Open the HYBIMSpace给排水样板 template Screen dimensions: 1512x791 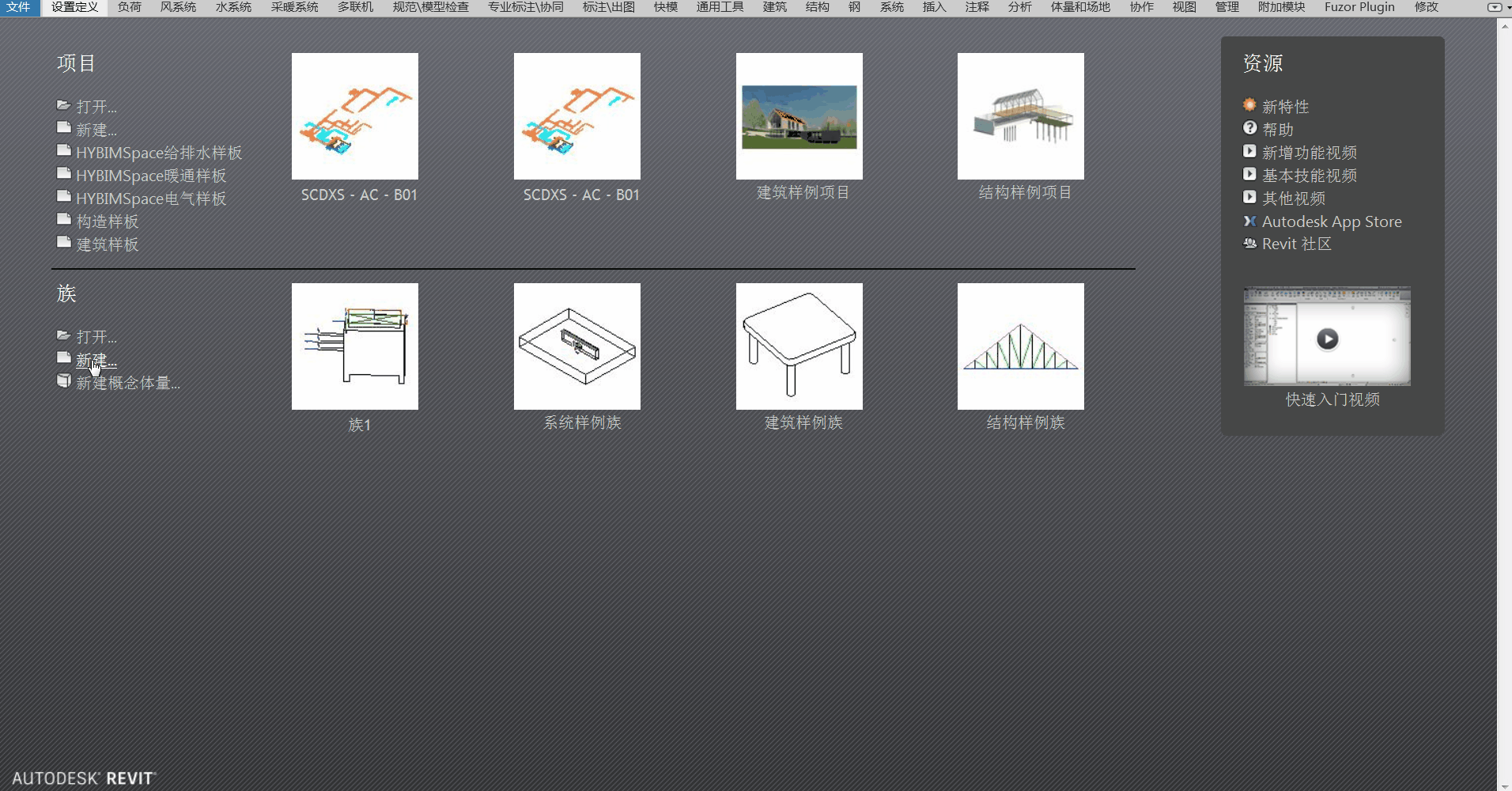click(159, 153)
